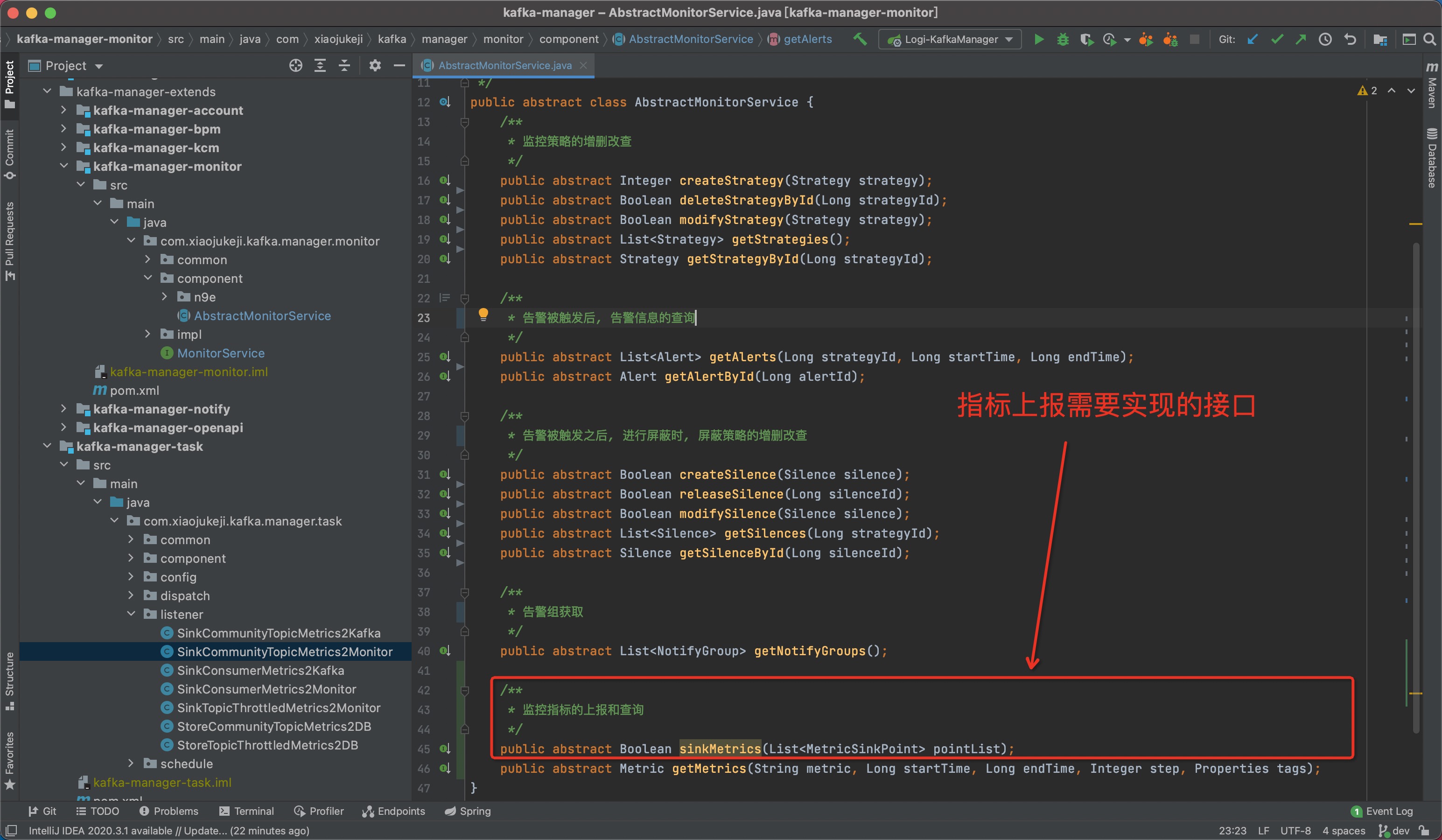Click Select Opened File crosshair icon
This screenshot has height=840, width=1442.
(x=295, y=66)
